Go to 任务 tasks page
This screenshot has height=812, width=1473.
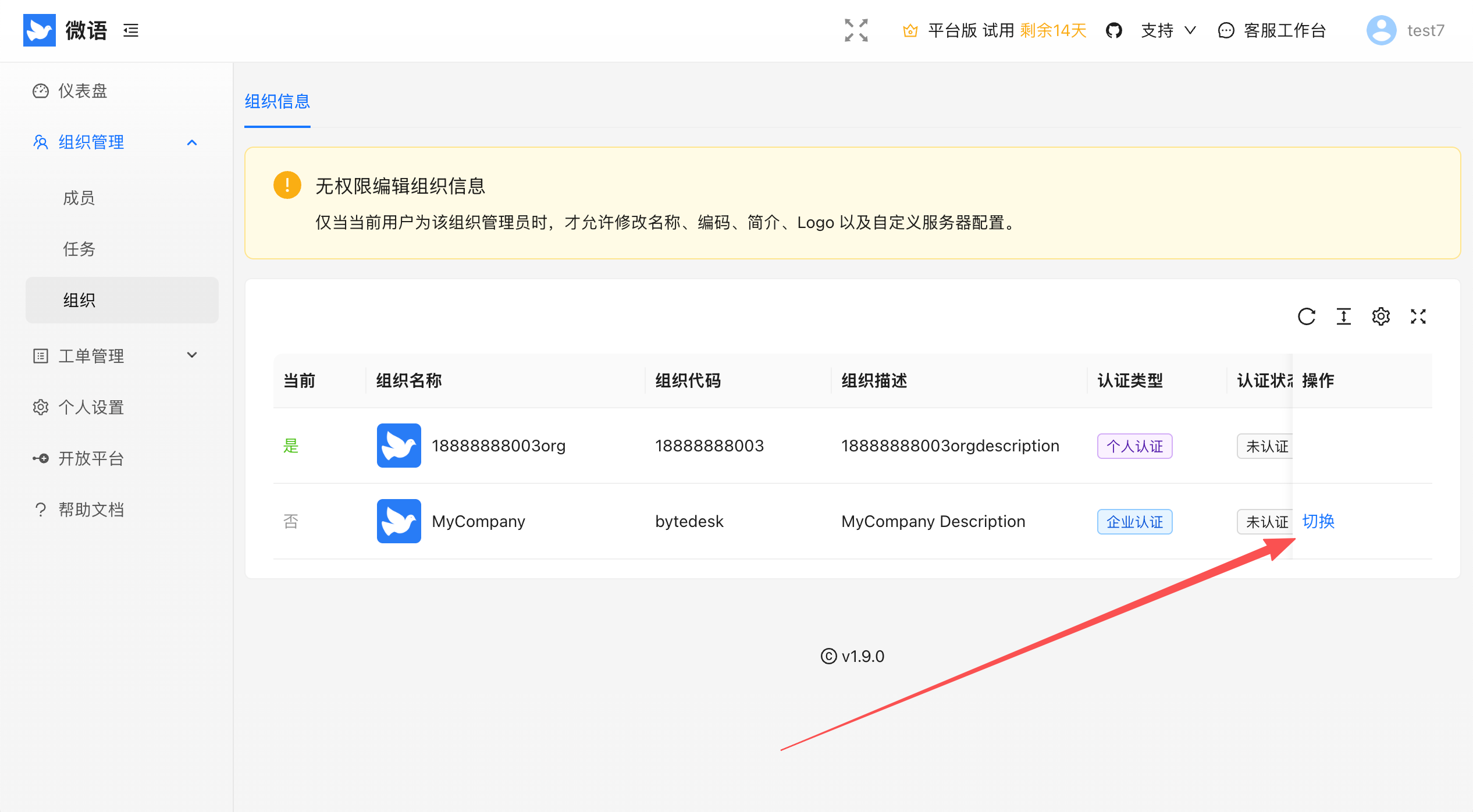click(122, 249)
